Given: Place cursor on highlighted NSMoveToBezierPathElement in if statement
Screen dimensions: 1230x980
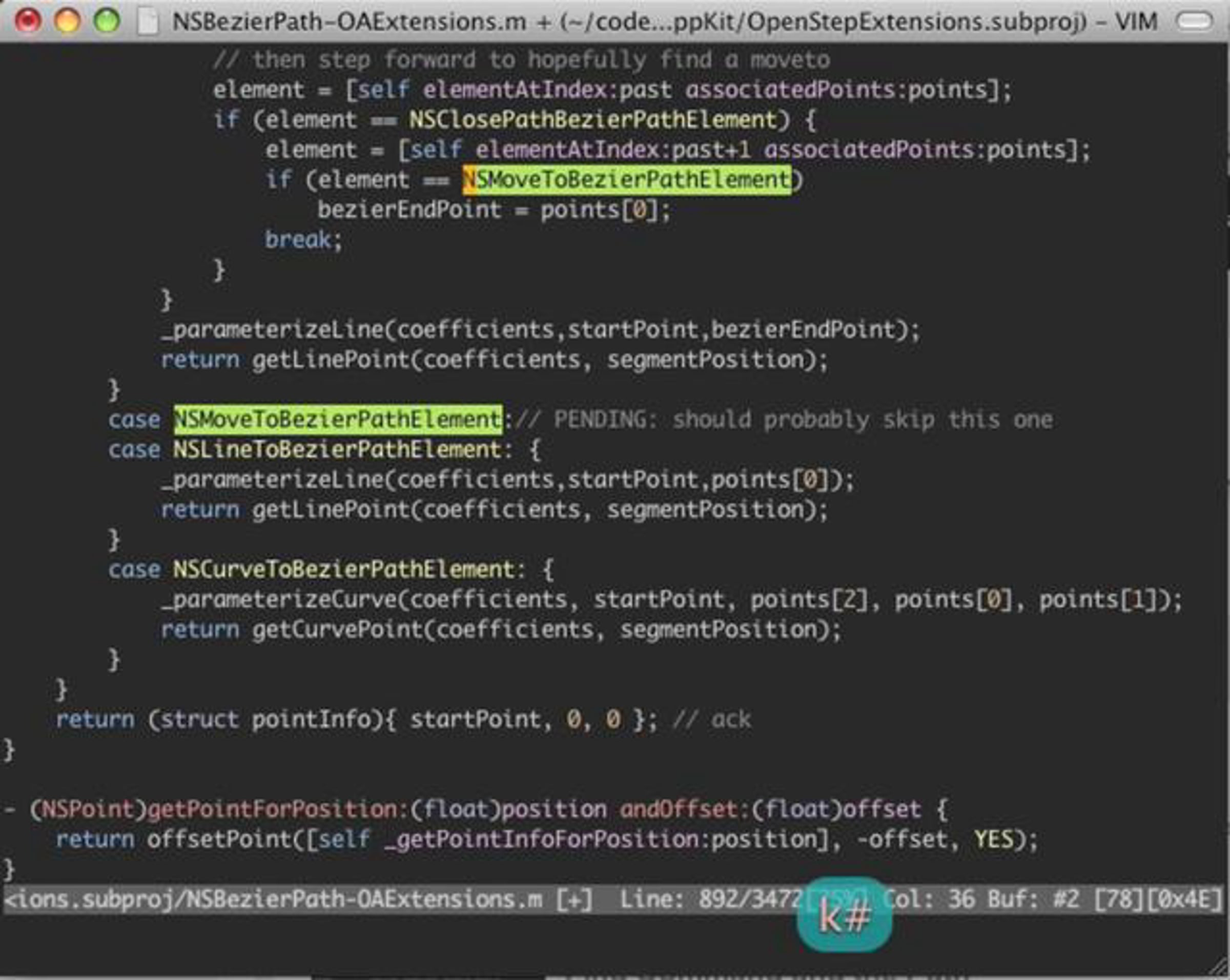Looking at the screenshot, I should point(627,180).
